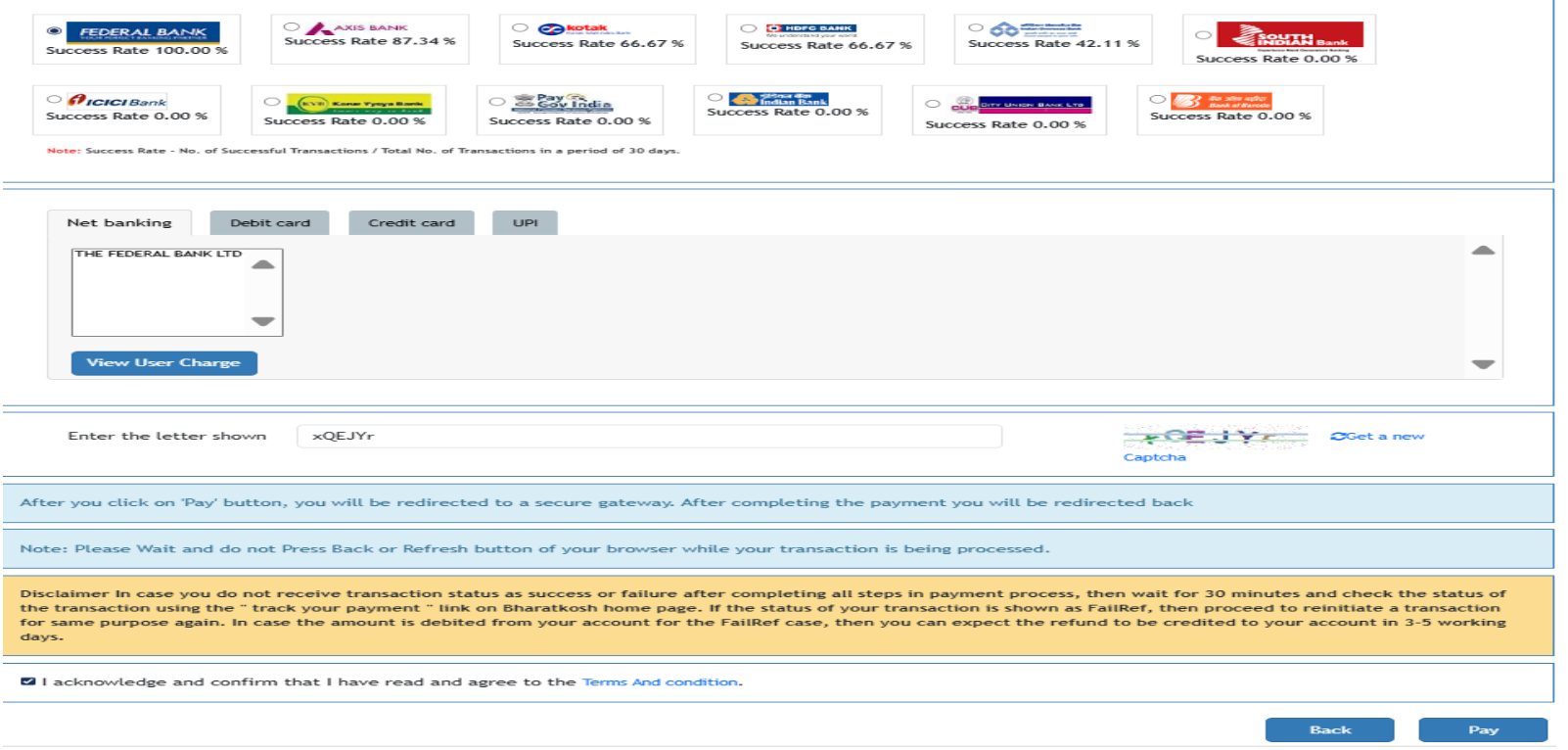1568x750 pixels.
Task: Click the up arrow of the bank list box
Action: point(262,264)
